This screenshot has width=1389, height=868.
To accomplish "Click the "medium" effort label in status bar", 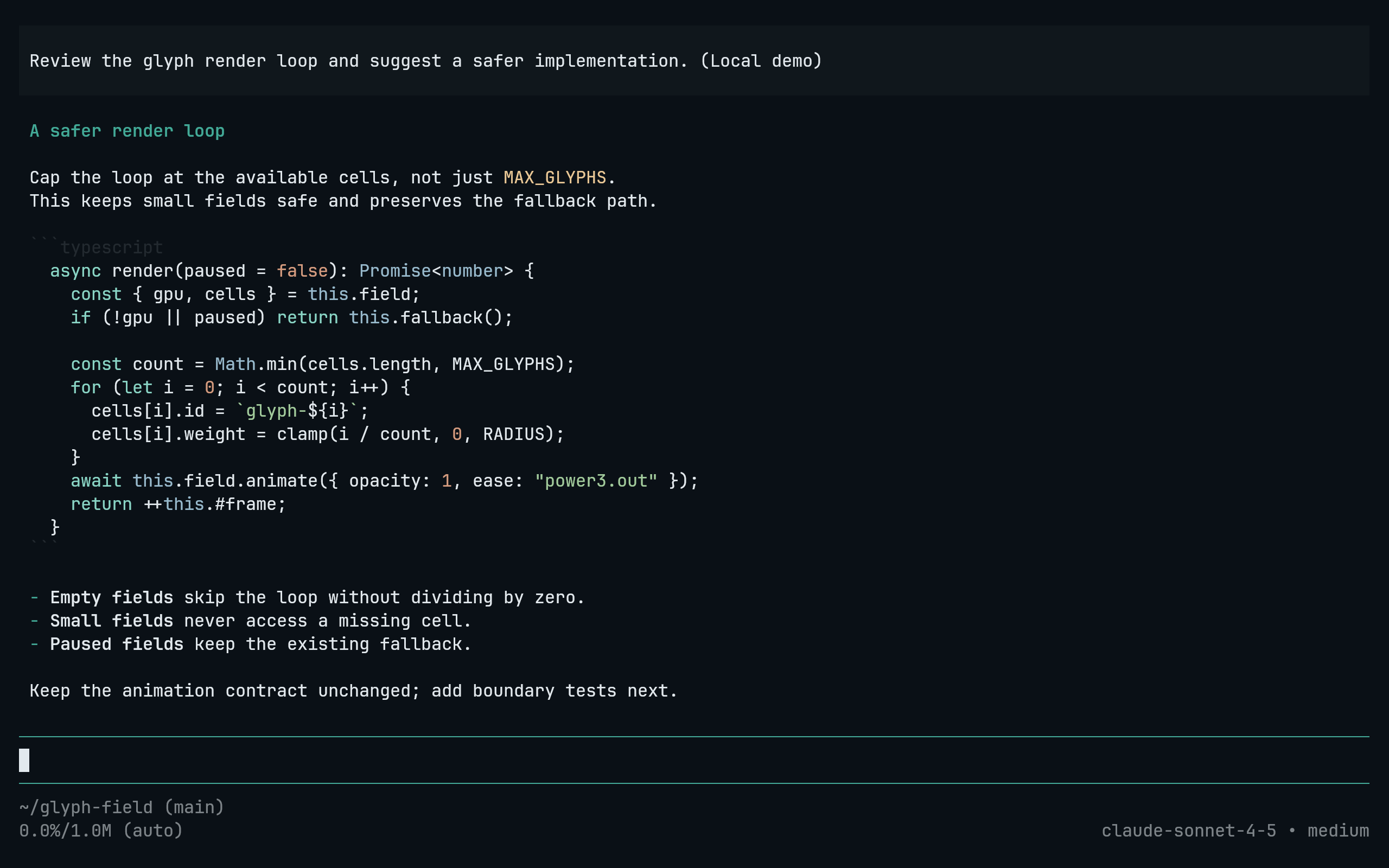I will (x=1338, y=831).
